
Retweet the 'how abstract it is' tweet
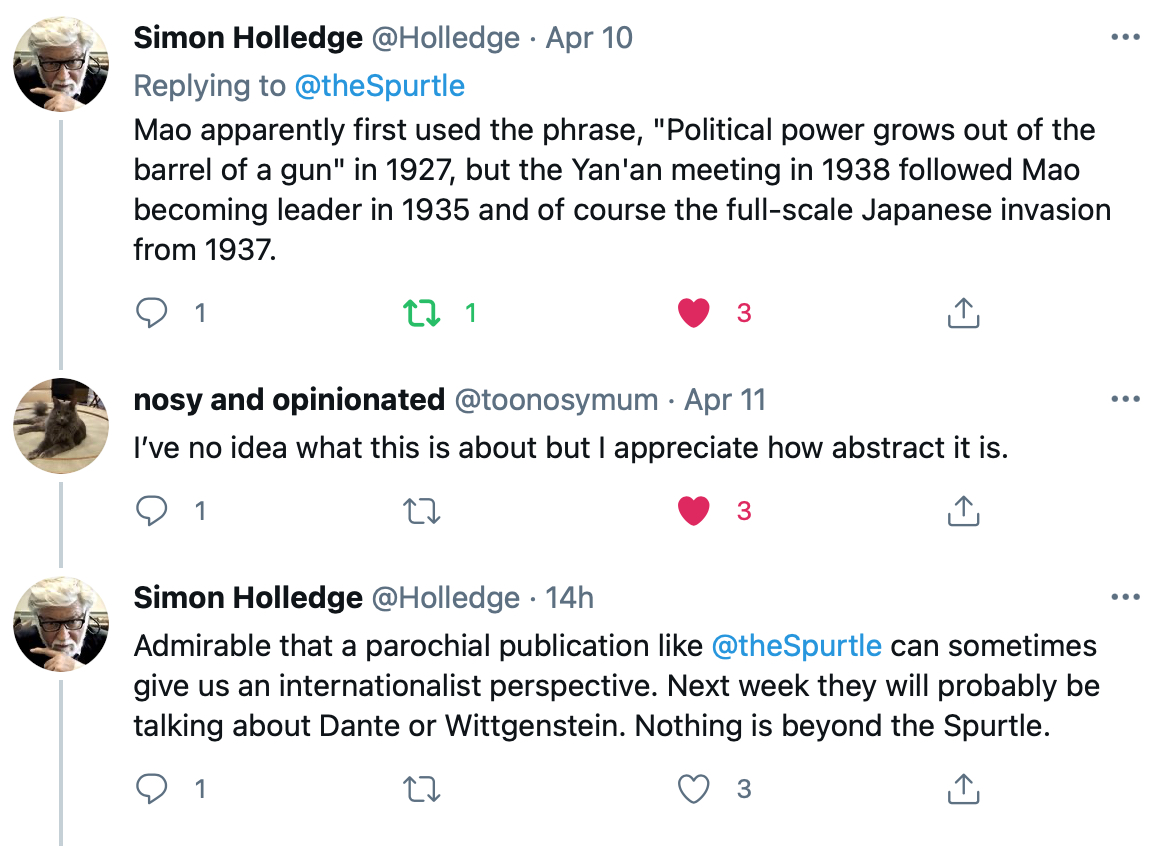coord(422,511)
